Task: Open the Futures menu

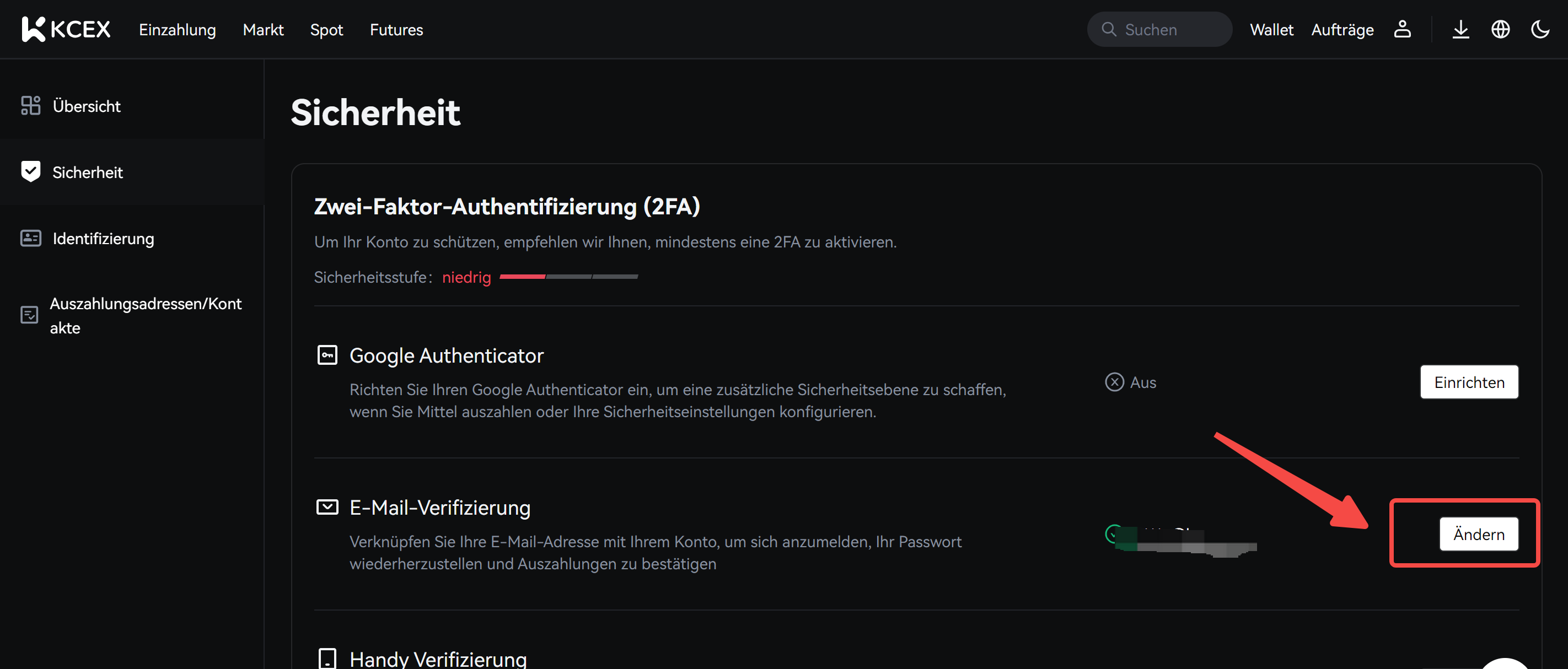Action: tap(396, 30)
